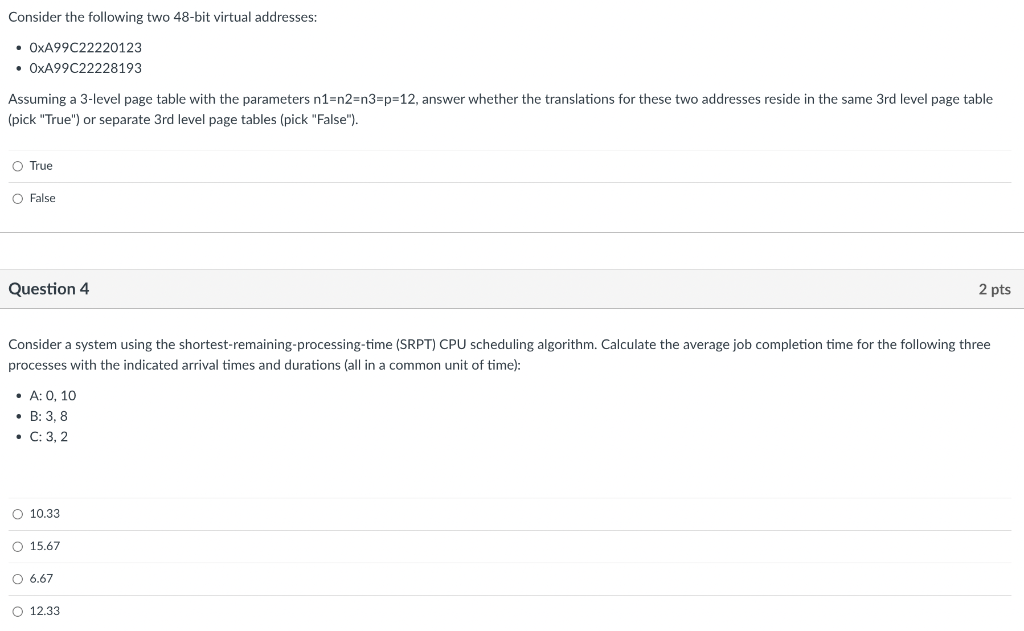Click the SRPT question description paragraph
This screenshot has width=1024, height=631.
click(x=500, y=354)
